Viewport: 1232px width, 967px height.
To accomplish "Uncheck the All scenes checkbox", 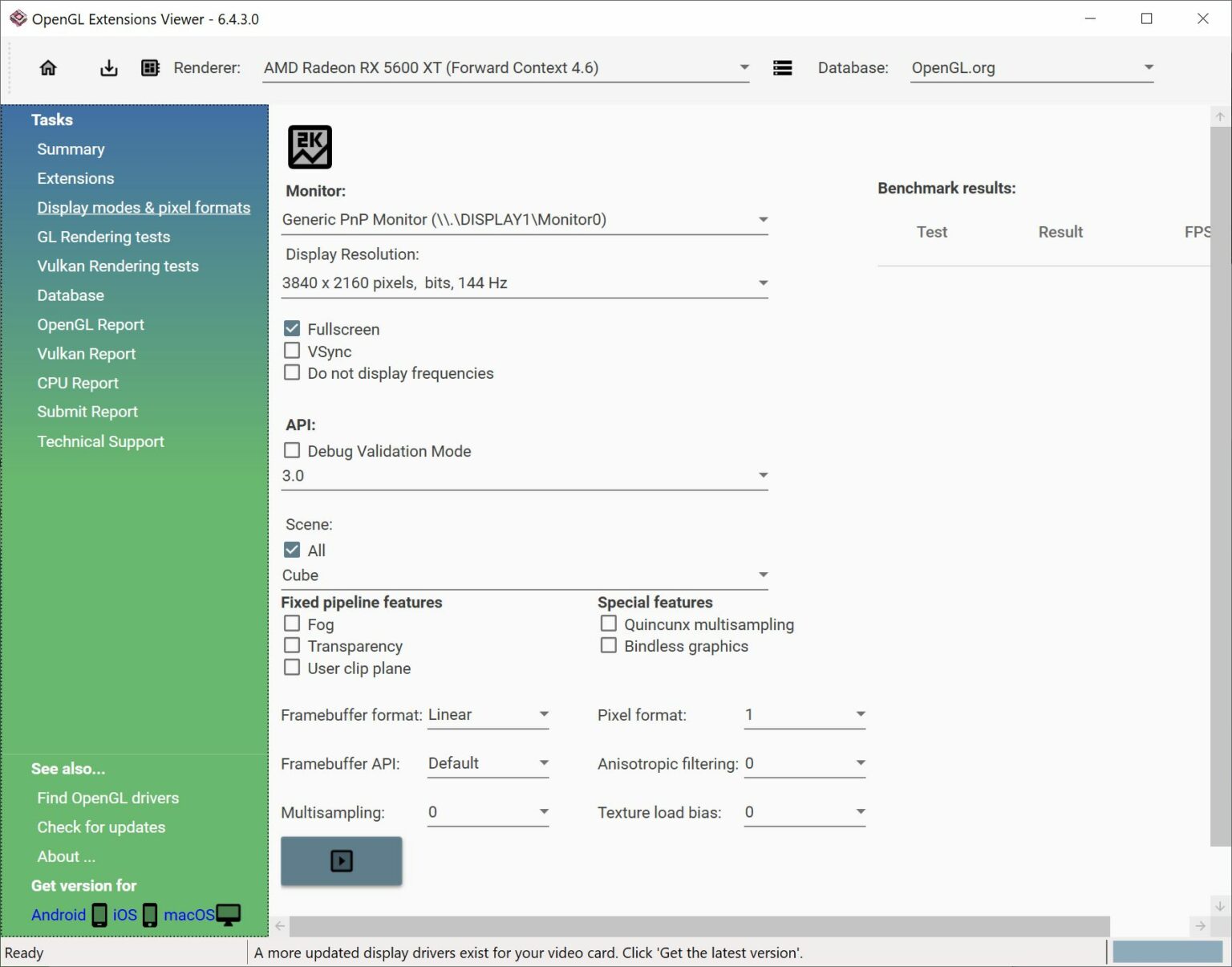I will tap(292, 550).
